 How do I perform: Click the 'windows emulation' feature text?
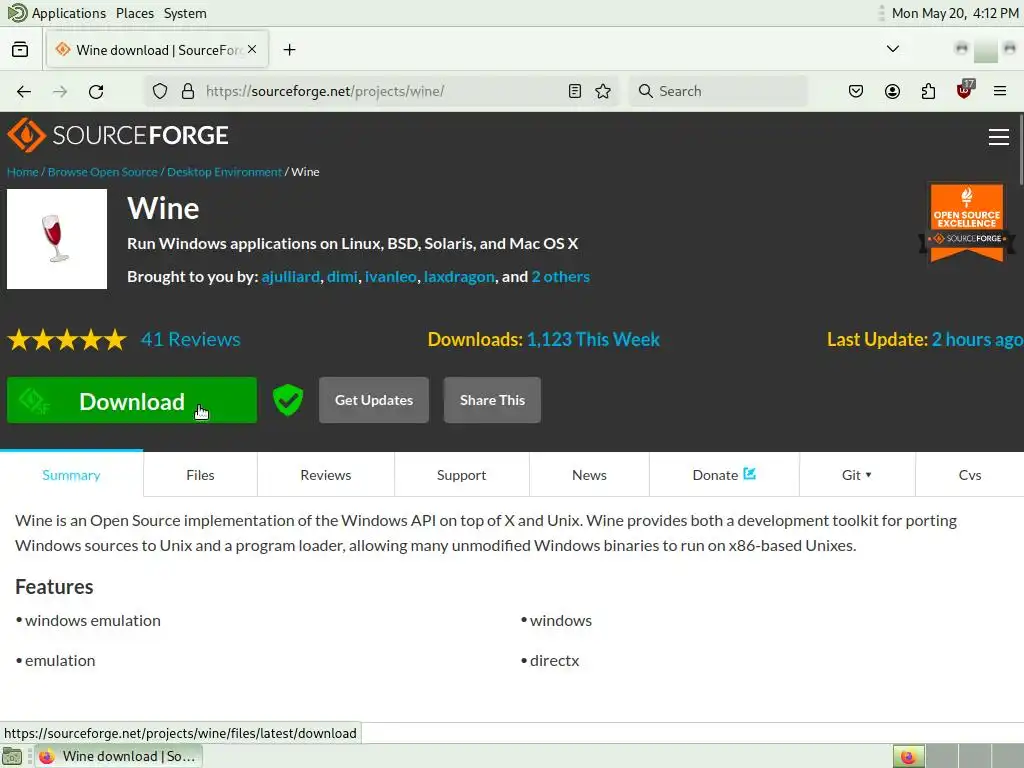(93, 620)
